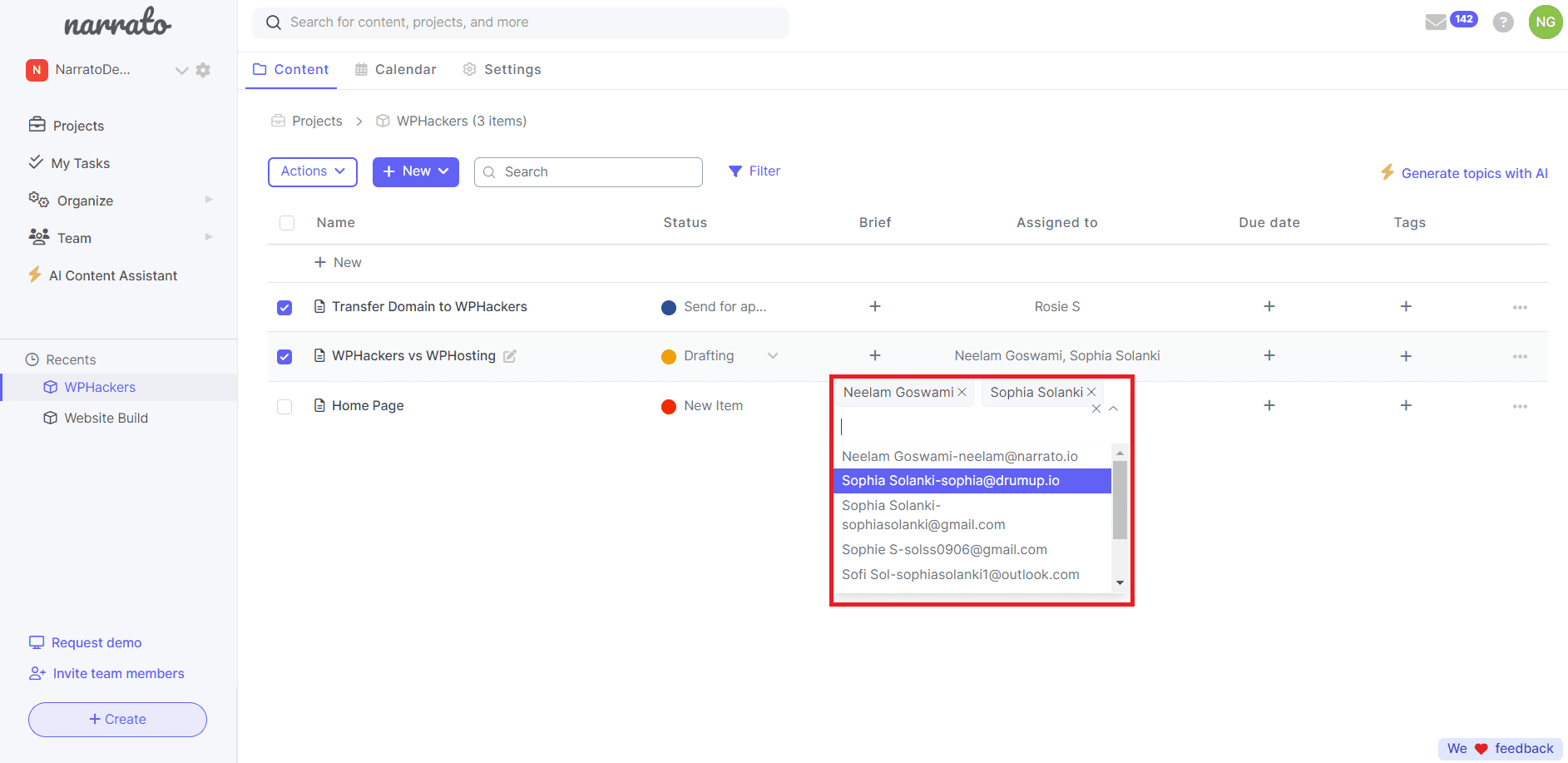The width and height of the screenshot is (1568, 763).
Task: Focus the global search bar
Action: point(521,22)
